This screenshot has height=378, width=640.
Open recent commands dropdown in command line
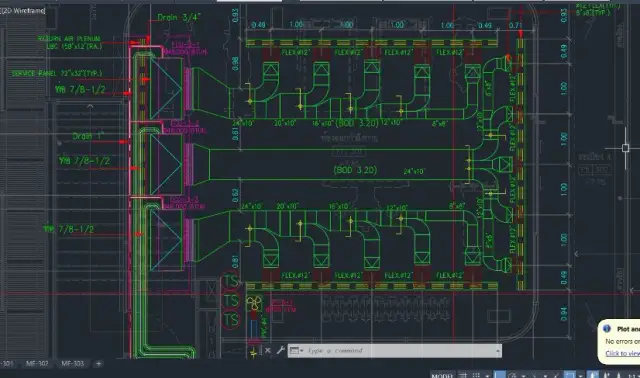296,350
